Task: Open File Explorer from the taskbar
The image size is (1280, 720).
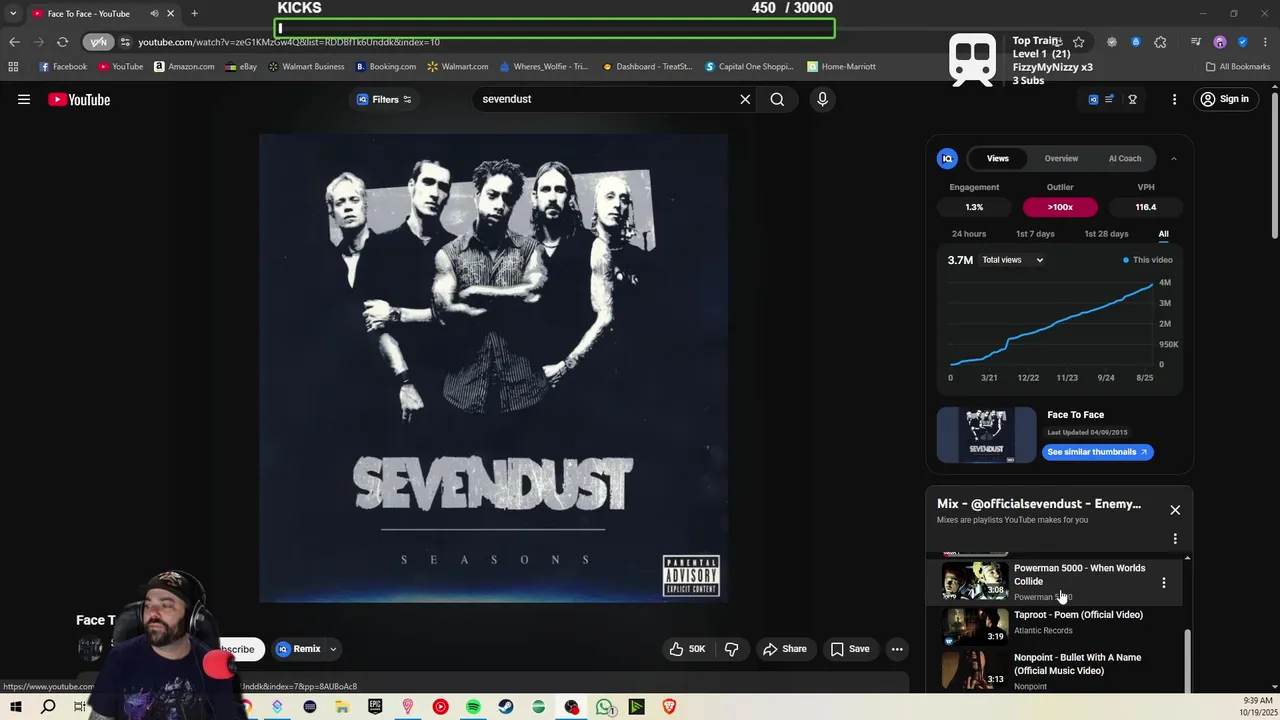Action: tap(342, 707)
